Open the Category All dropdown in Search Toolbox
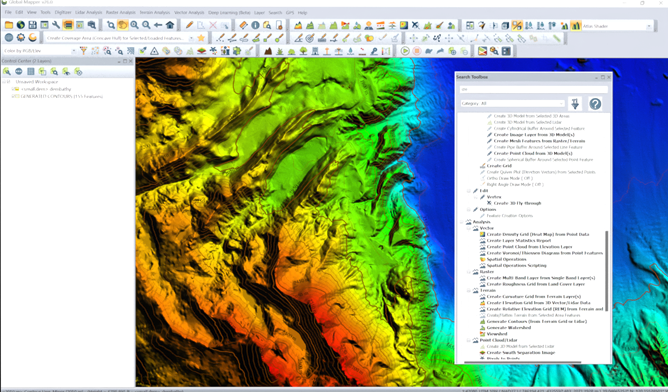 coord(513,104)
